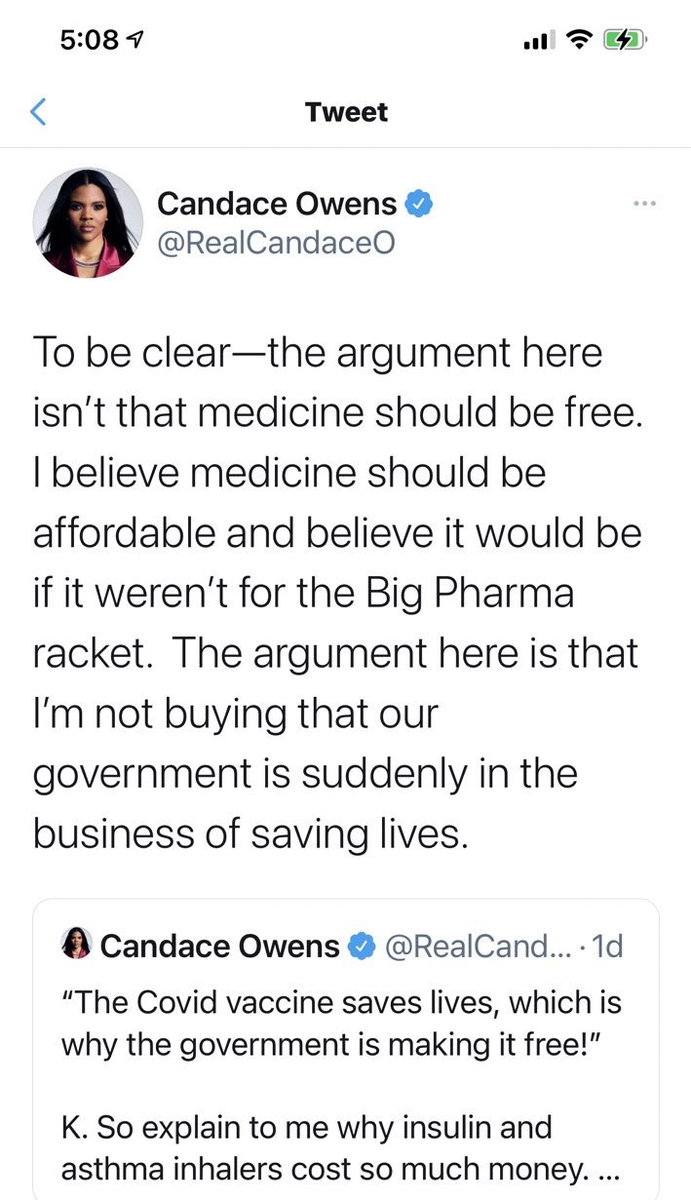Tap the cellular signal bars icon
691x1200 pixels.
(538, 41)
